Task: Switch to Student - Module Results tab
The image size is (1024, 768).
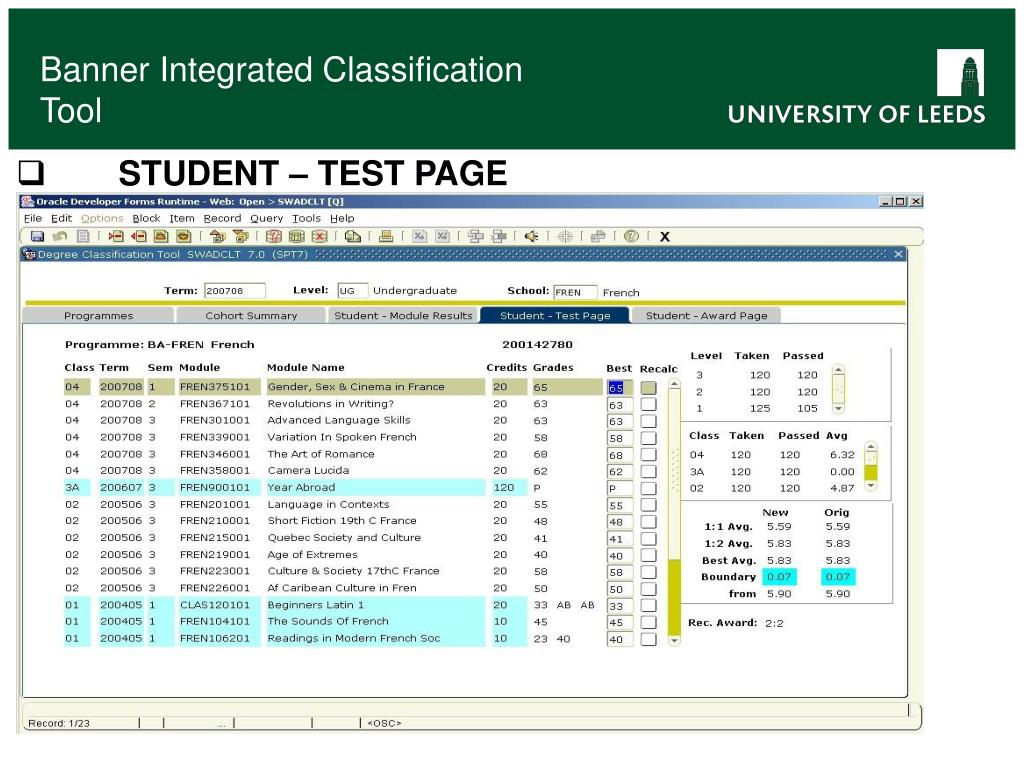Action: [x=403, y=315]
